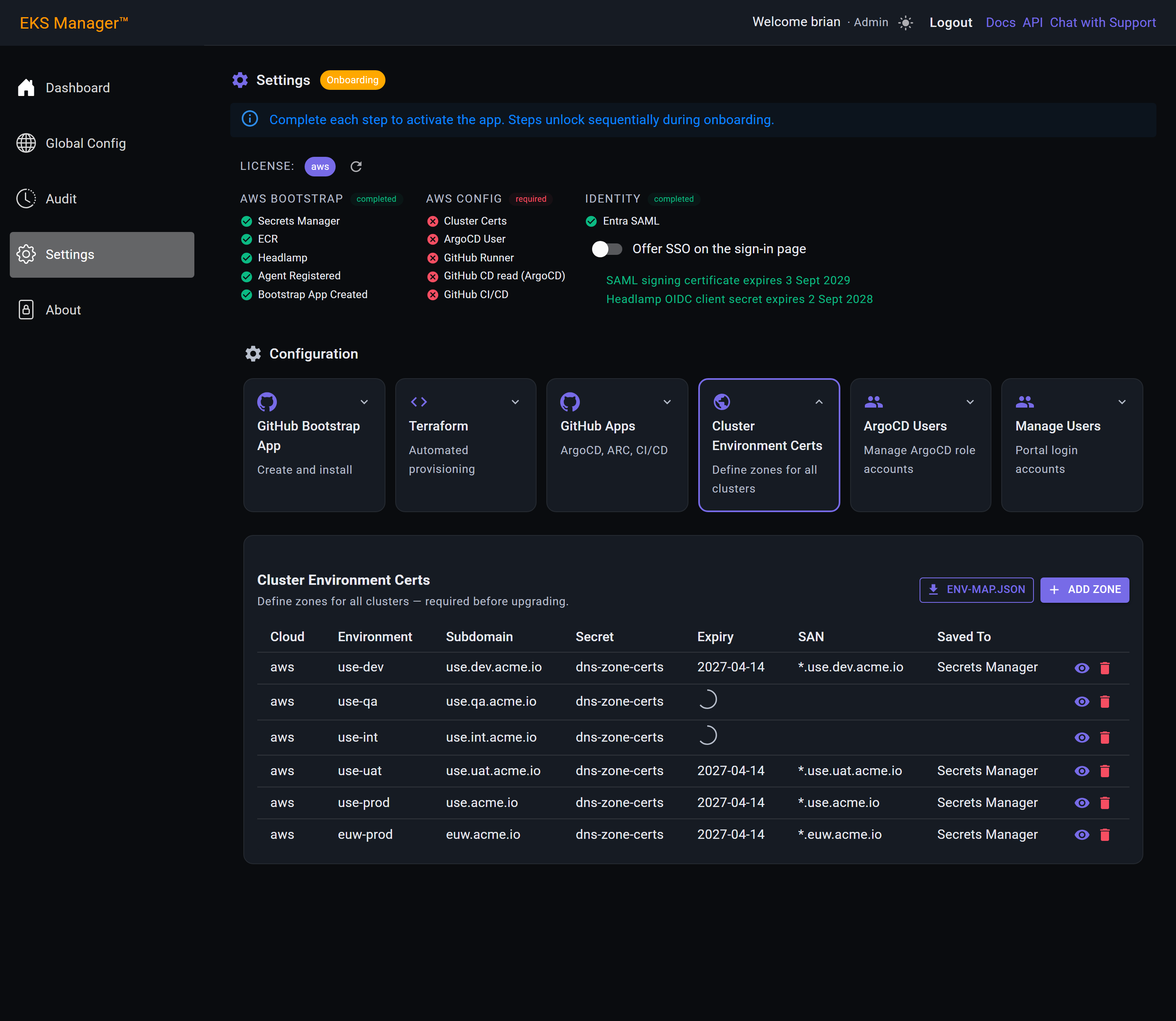Click the Global Config globe icon

(x=26, y=143)
